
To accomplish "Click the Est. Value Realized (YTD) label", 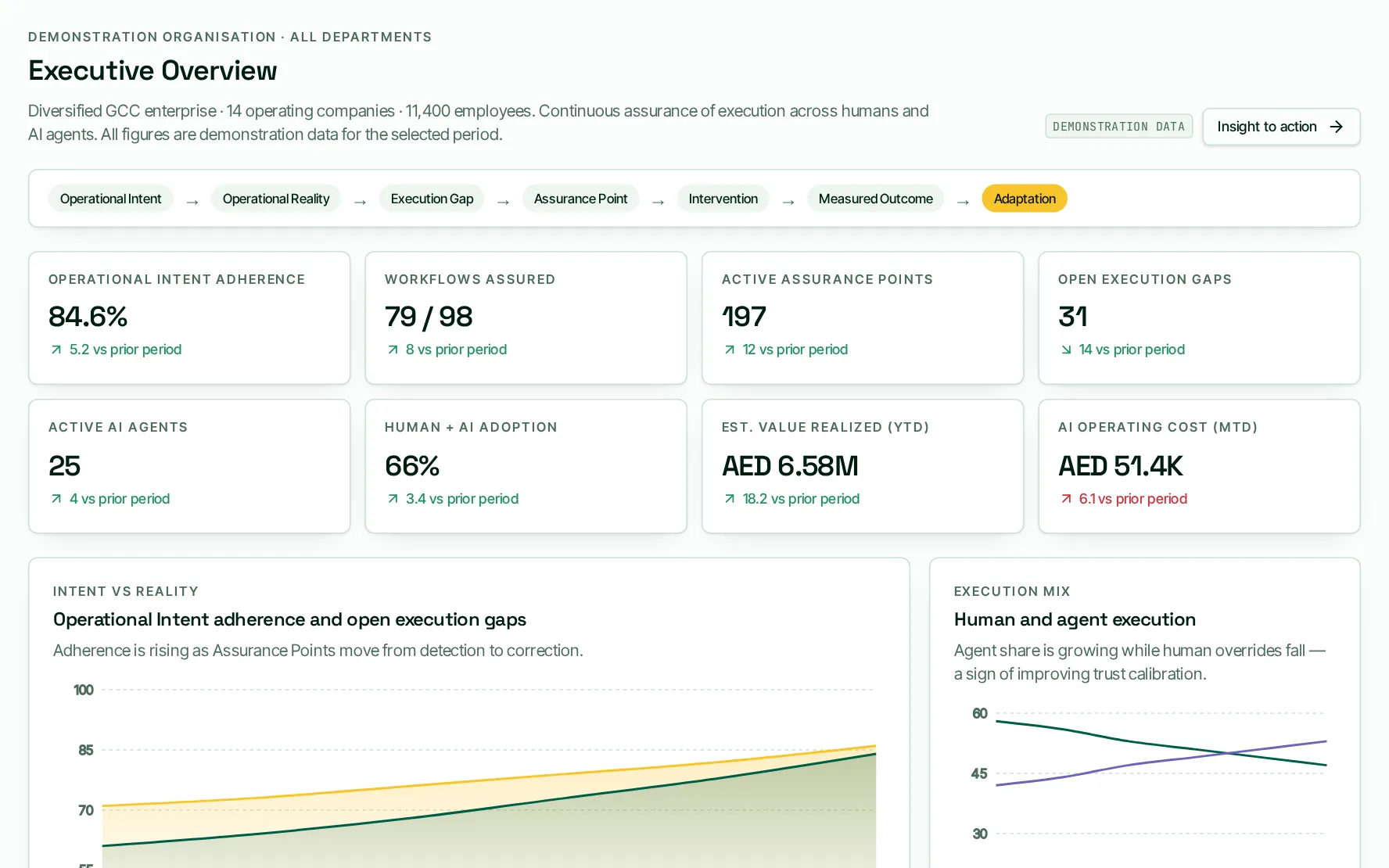I will point(825,427).
